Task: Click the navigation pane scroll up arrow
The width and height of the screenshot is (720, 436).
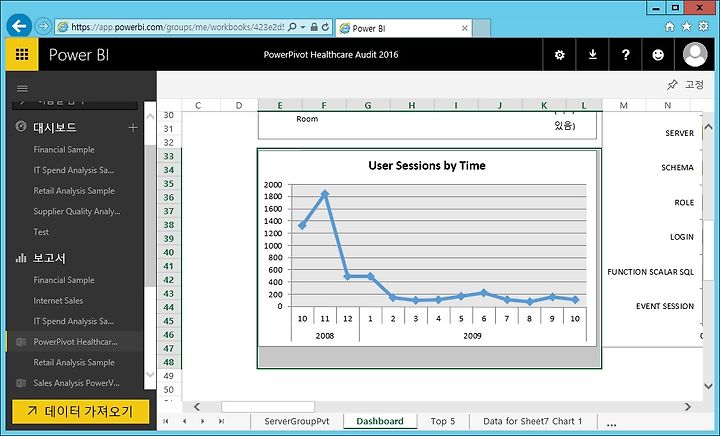Action: pos(150,117)
